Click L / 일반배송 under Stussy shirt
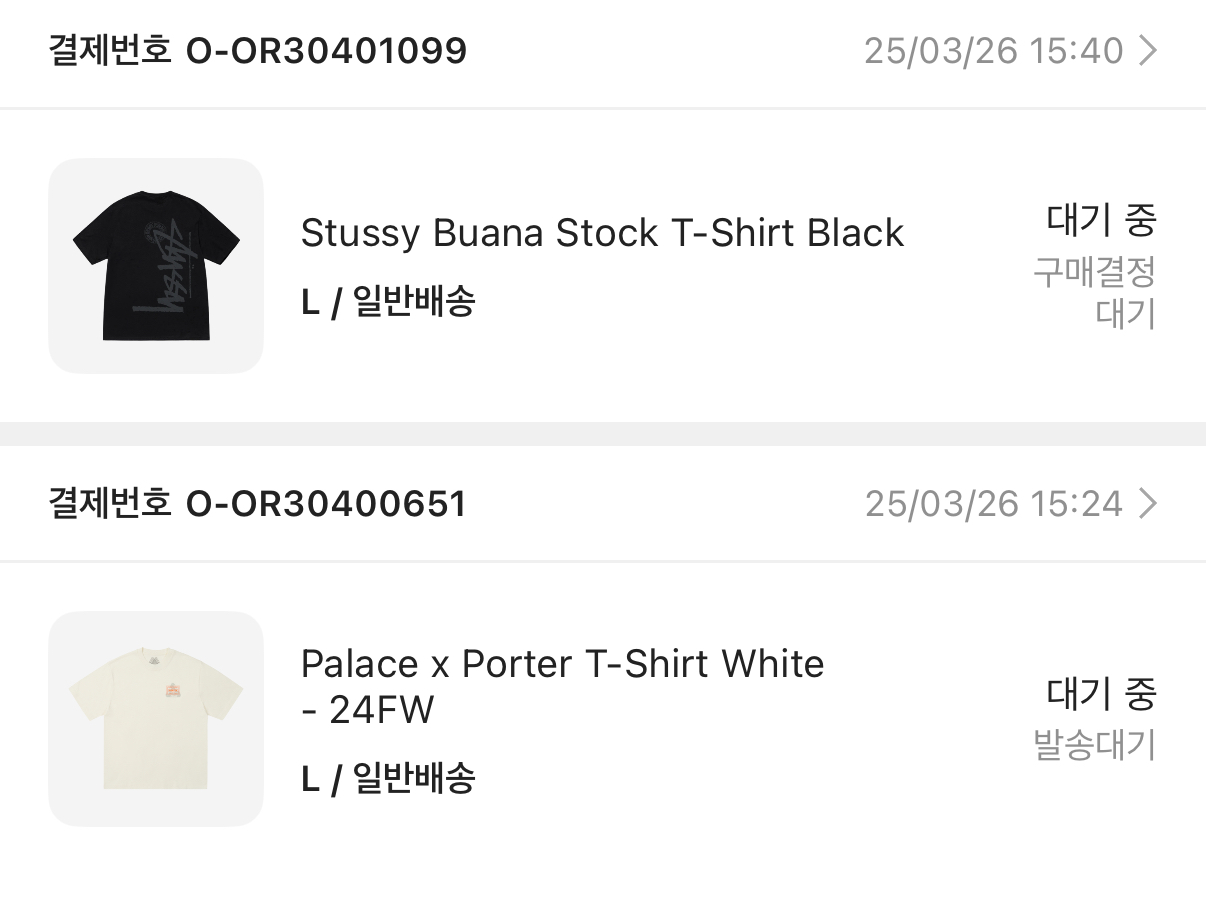1206x921 pixels. click(x=388, y=301)
